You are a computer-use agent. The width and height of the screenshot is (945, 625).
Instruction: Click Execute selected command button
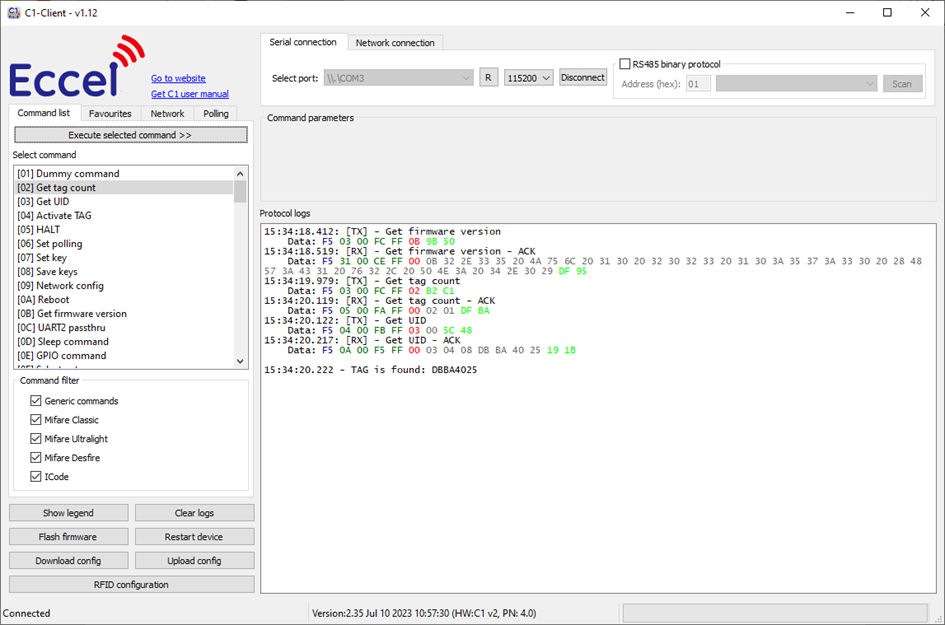[130, 135]
